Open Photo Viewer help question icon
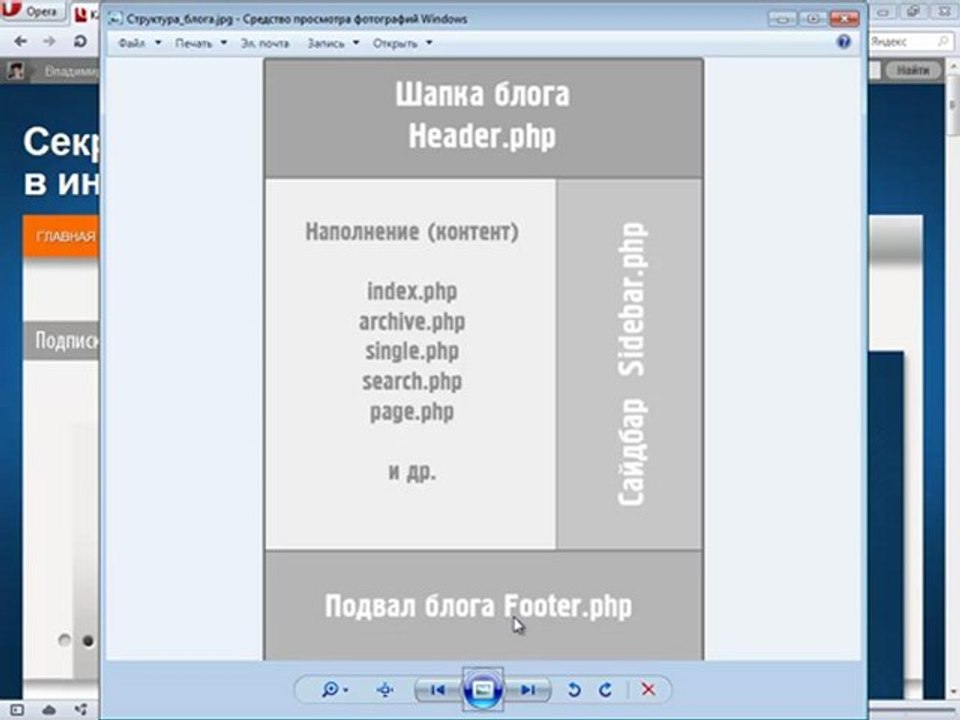 click(844, 42)
